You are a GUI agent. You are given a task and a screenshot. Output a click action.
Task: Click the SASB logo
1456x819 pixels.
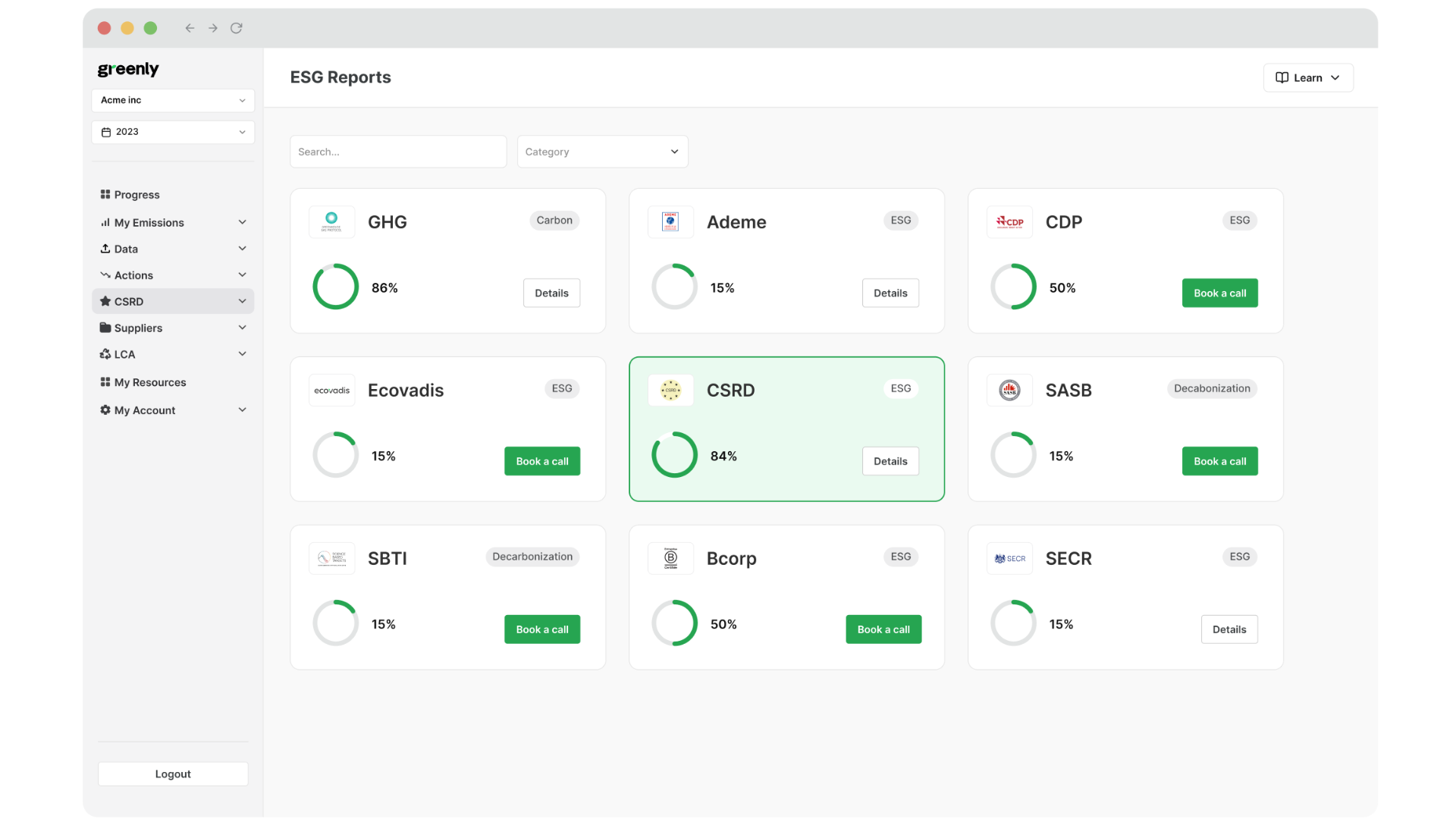coord(1009,391)
